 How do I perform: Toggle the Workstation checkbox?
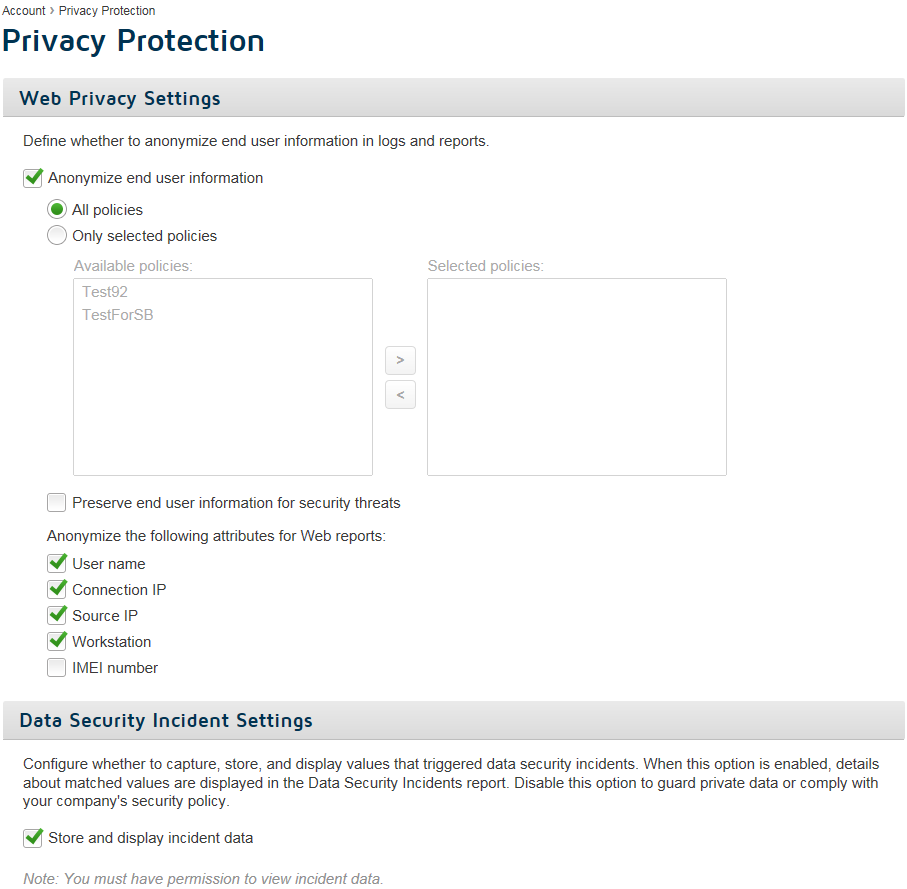point(57,641)
